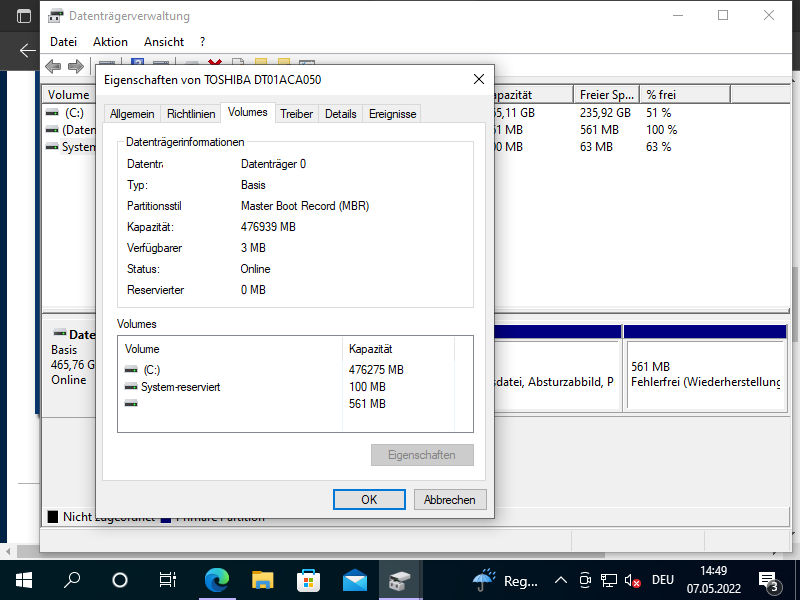Image resolution: width=800 pixels, height=600 pixels.
Task: Open the Details tab
Action: pos(340,114)
